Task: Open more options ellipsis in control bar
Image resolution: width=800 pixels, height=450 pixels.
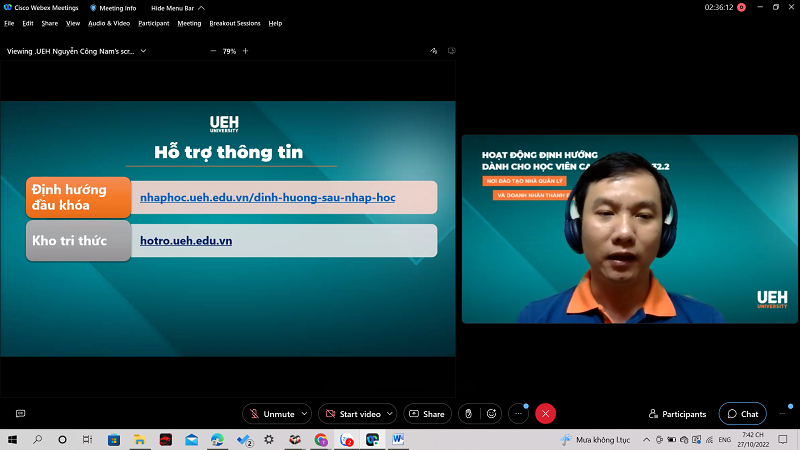Action: [x=518, y=414]
